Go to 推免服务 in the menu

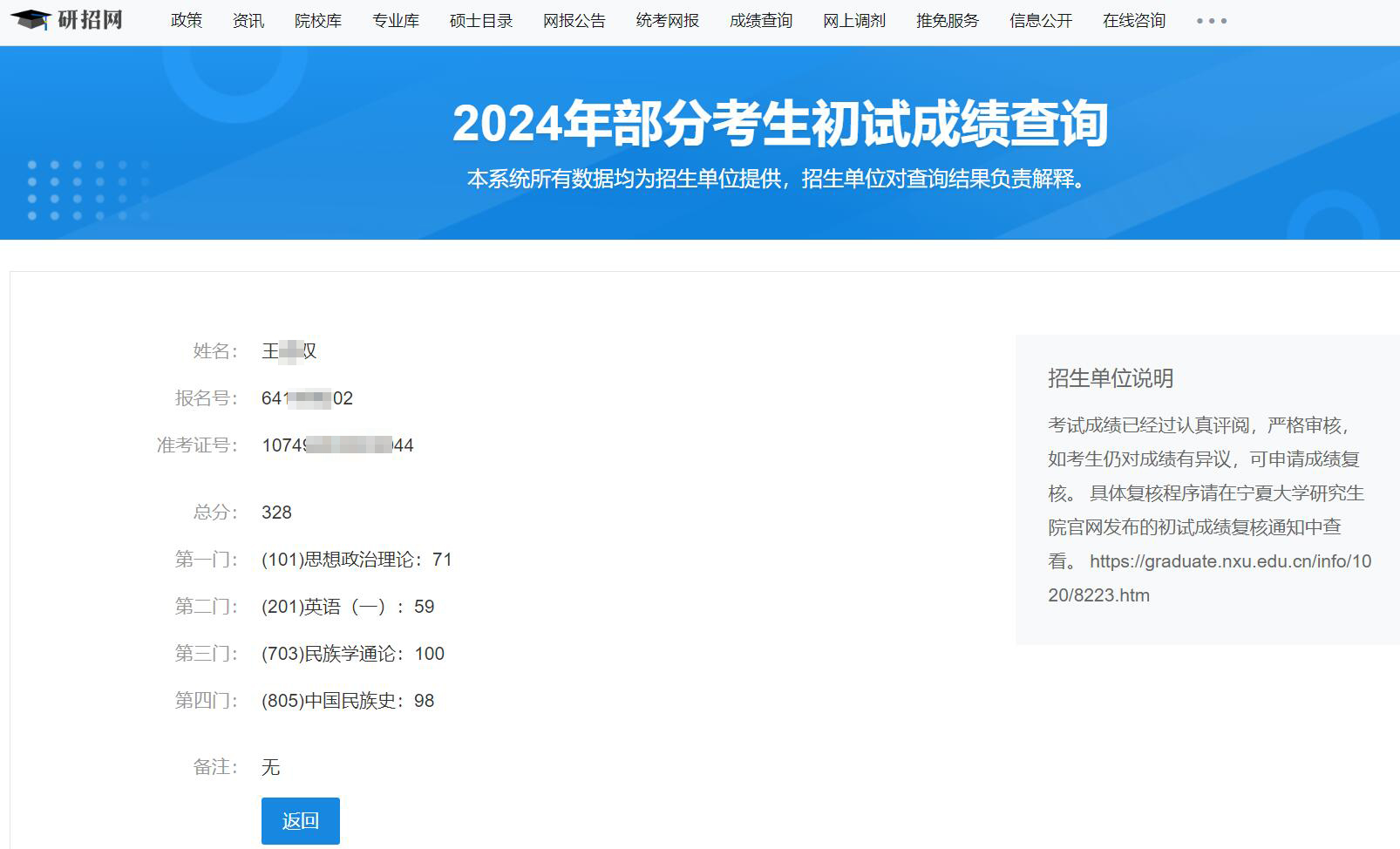tap(948, 21)
